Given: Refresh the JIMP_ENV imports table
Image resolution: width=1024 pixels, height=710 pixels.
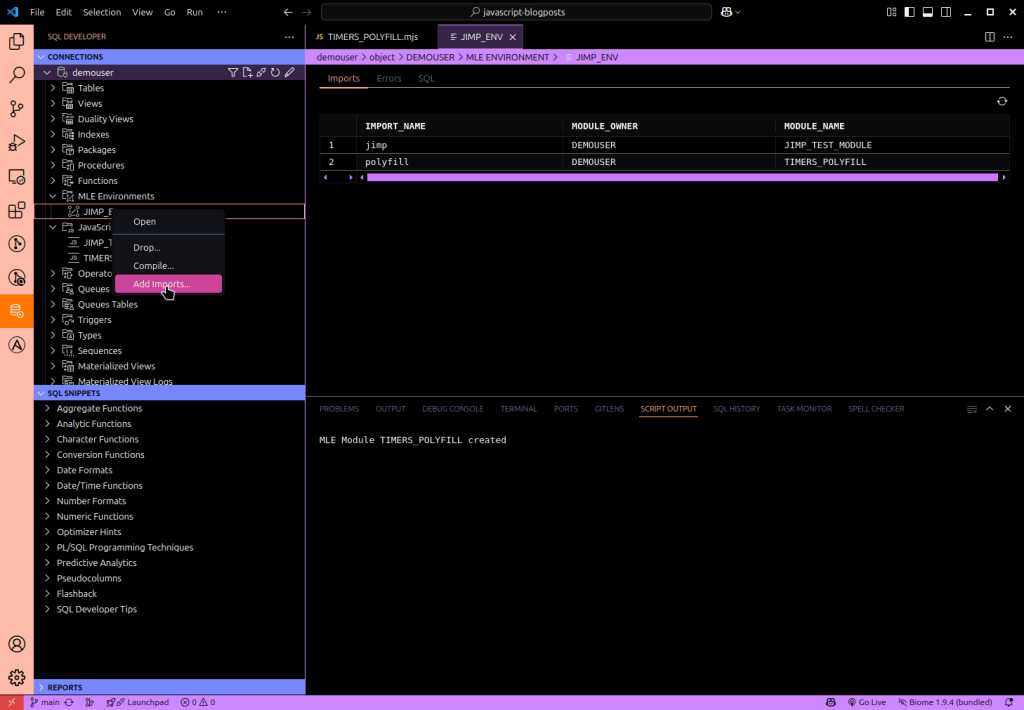Looking at the screenshot, I should click(1001, 101).
